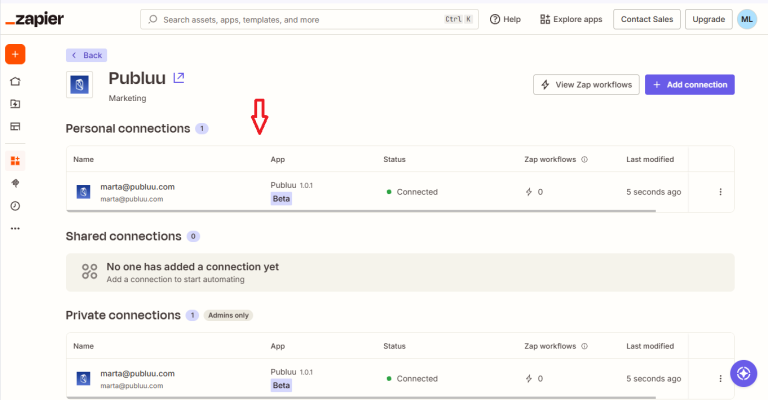This screenshot has height=400, width=768.
Task: Click Last modified header in Private table
Action: click(650, 346)
